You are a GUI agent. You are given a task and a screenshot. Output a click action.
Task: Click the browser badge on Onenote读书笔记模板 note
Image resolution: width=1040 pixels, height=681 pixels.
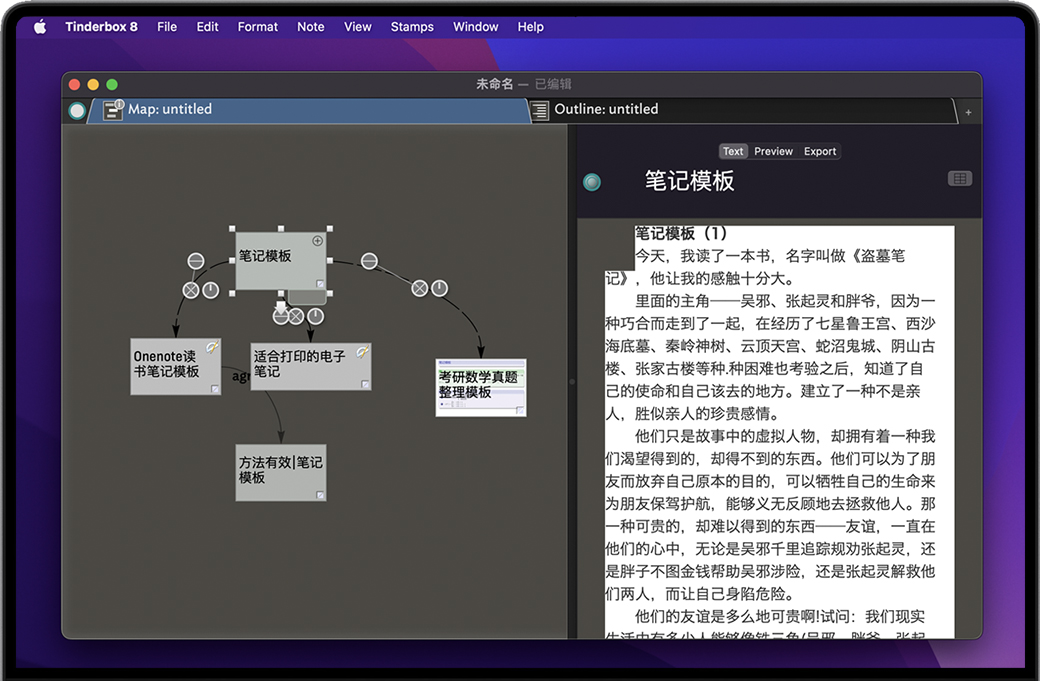pos(213,347)
